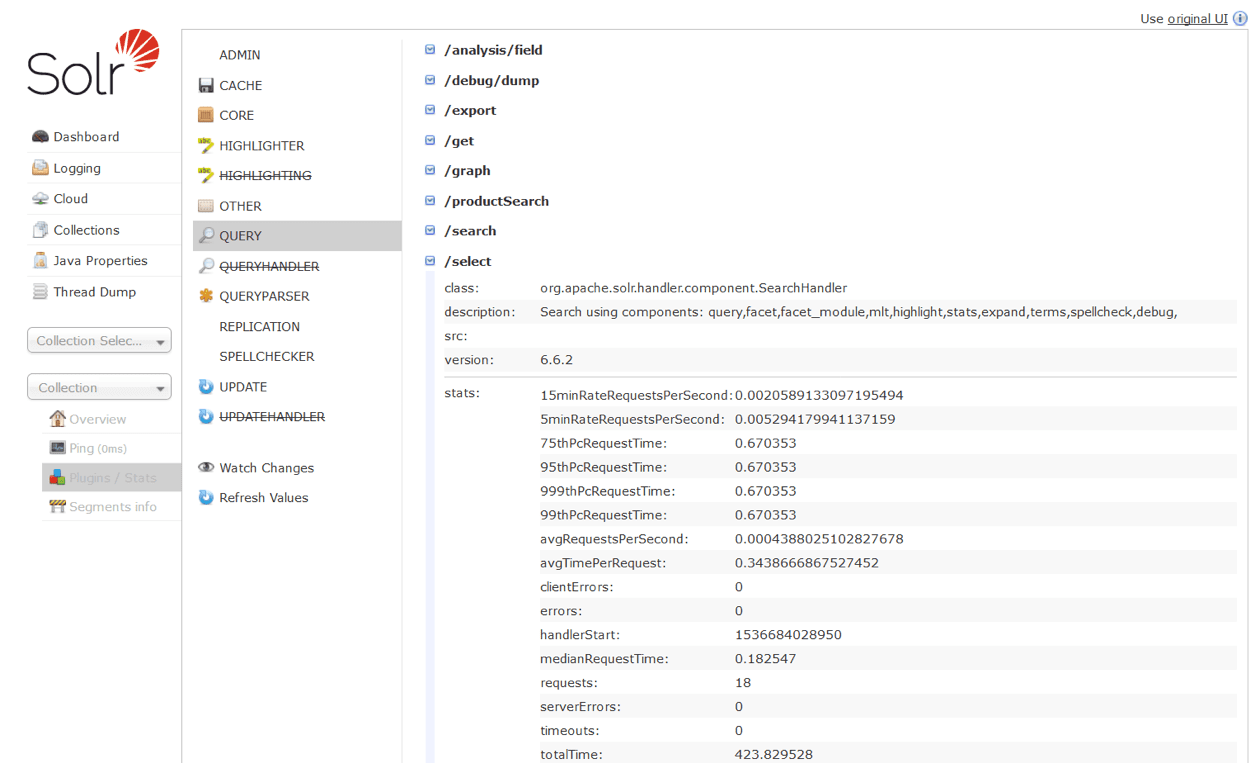The height and width of the screenshot is (763, 1249).
Task: Open the Cloud section
Action: pyautogui.click(x=71, y=199)
